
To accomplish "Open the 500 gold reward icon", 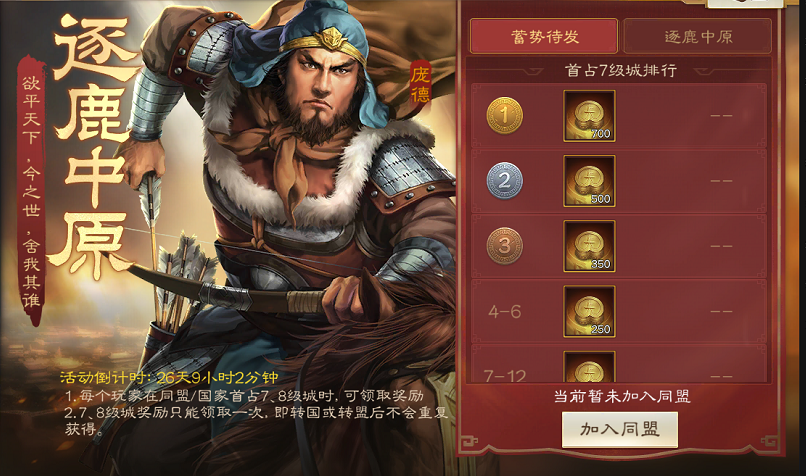I will [x=589, y=181].
